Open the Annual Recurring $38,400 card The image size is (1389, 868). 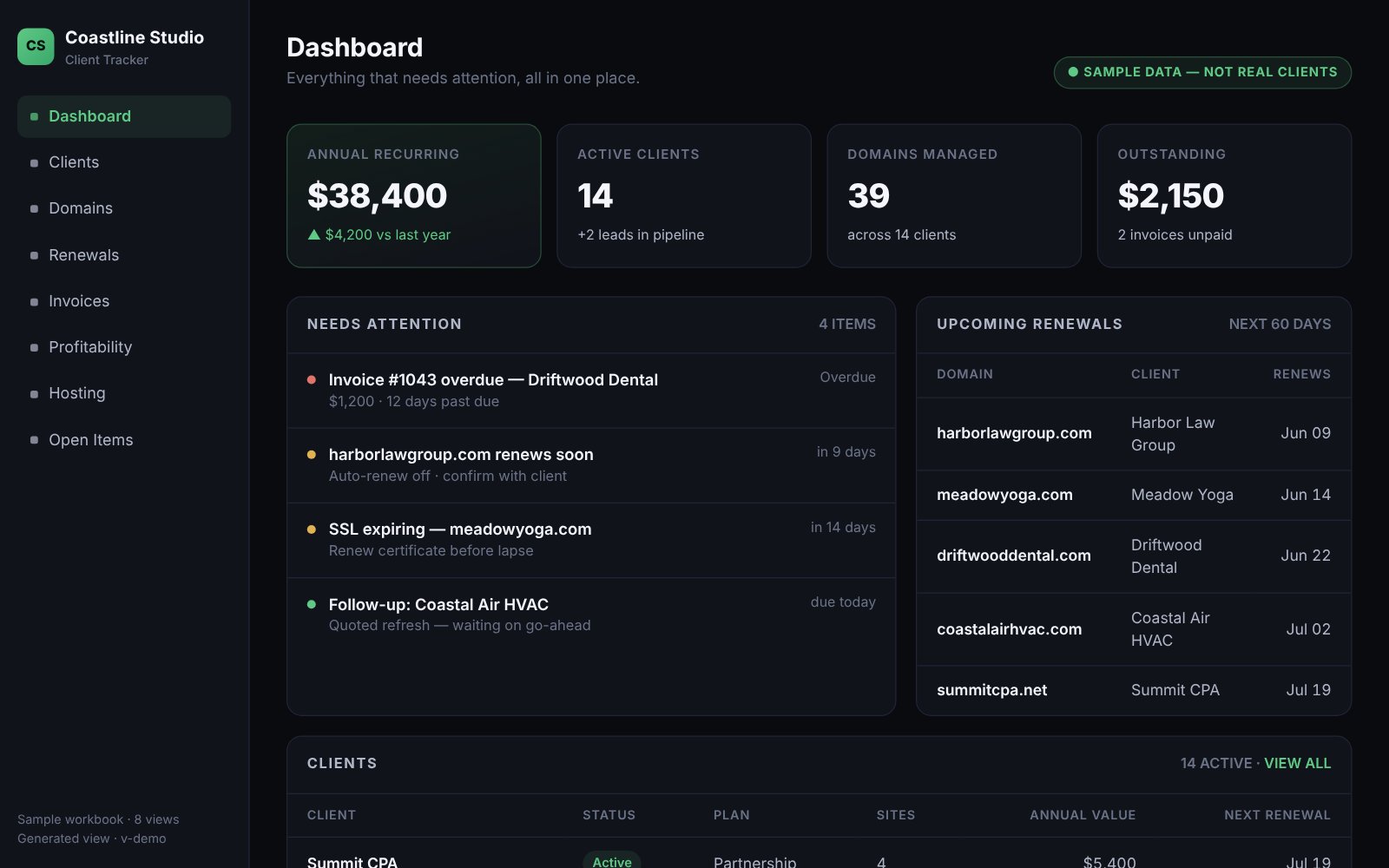pyautogui.click(x=414, y=195)
